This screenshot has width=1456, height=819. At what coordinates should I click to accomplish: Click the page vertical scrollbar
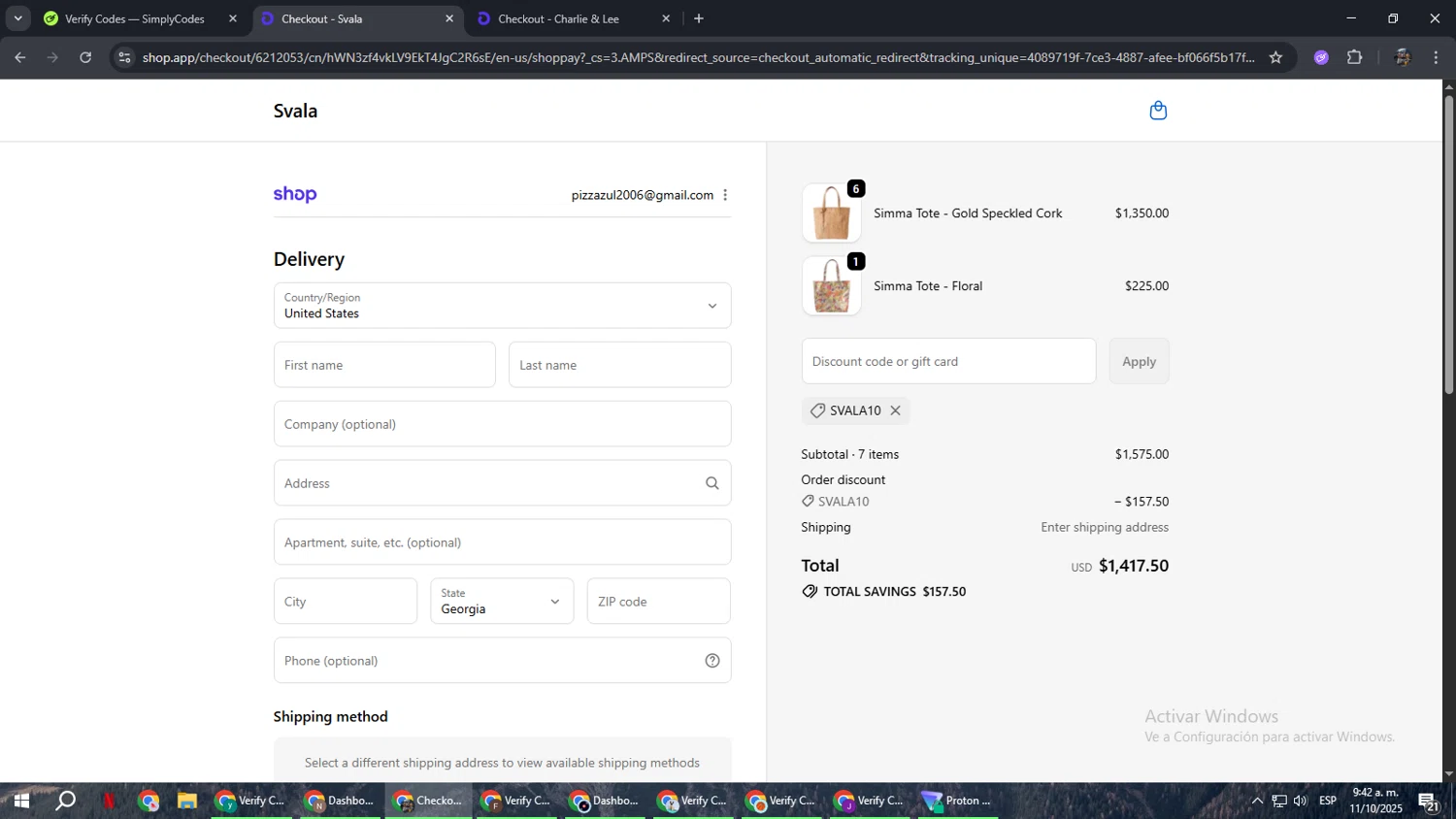click(x=1448, y=244)
